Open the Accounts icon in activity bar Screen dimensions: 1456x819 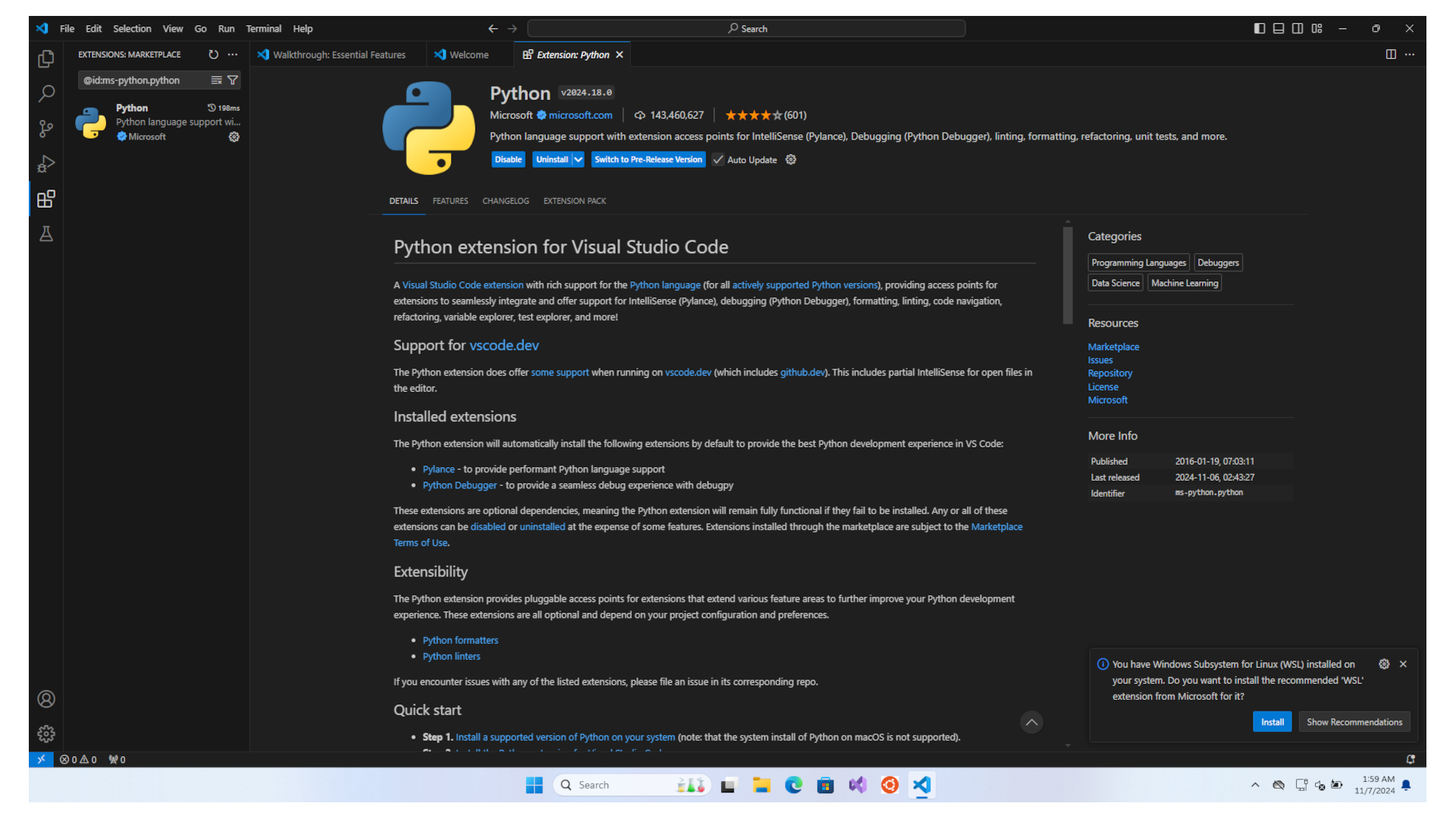coord(45,699)
